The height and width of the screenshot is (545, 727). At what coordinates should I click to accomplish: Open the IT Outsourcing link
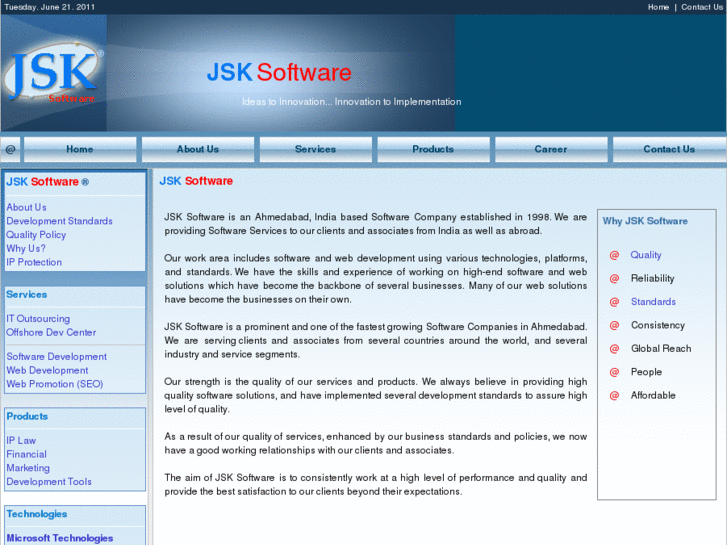point(38,319)
